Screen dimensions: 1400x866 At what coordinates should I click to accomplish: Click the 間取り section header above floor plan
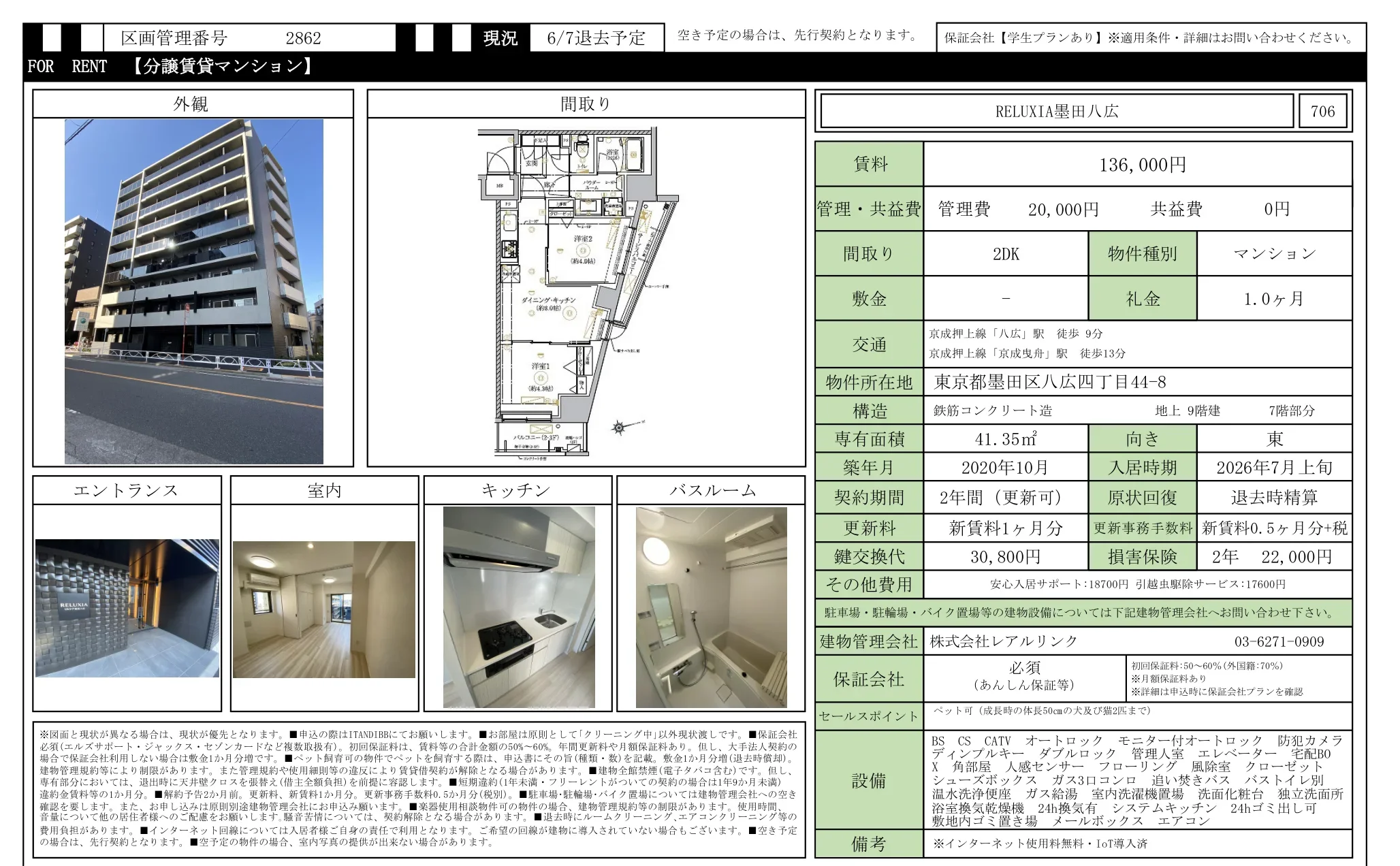(x=586, y=104)
